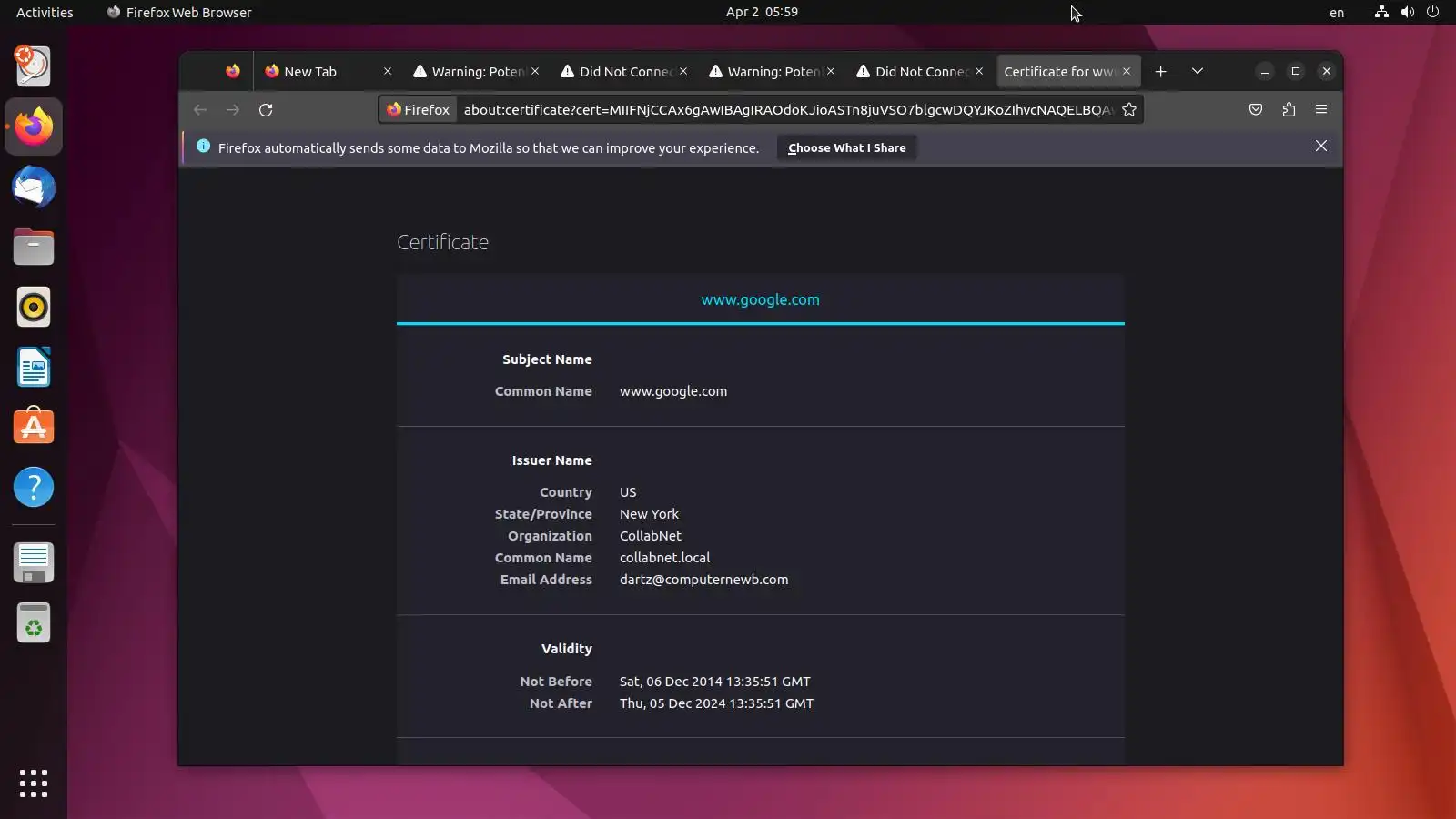
Task: Open the floppy disk save icon in dock
Action: [x=34, y=563]
